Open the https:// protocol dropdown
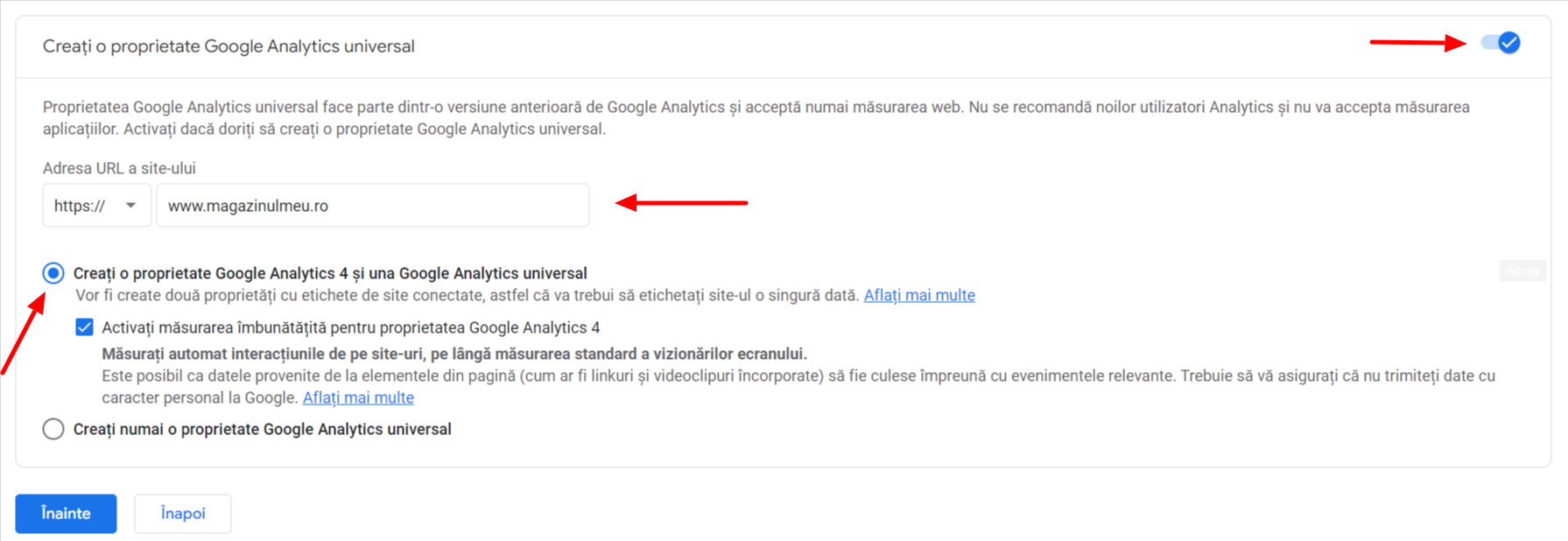 coord(96,205)
